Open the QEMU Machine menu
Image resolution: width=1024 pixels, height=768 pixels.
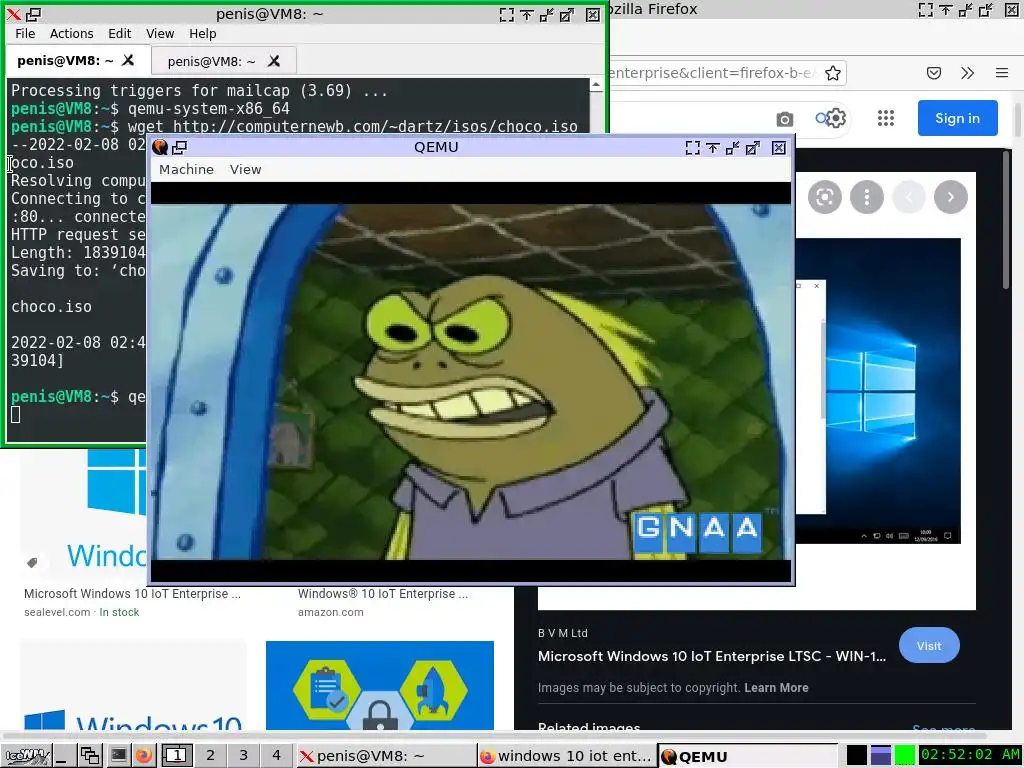click(x=186, y=169)
